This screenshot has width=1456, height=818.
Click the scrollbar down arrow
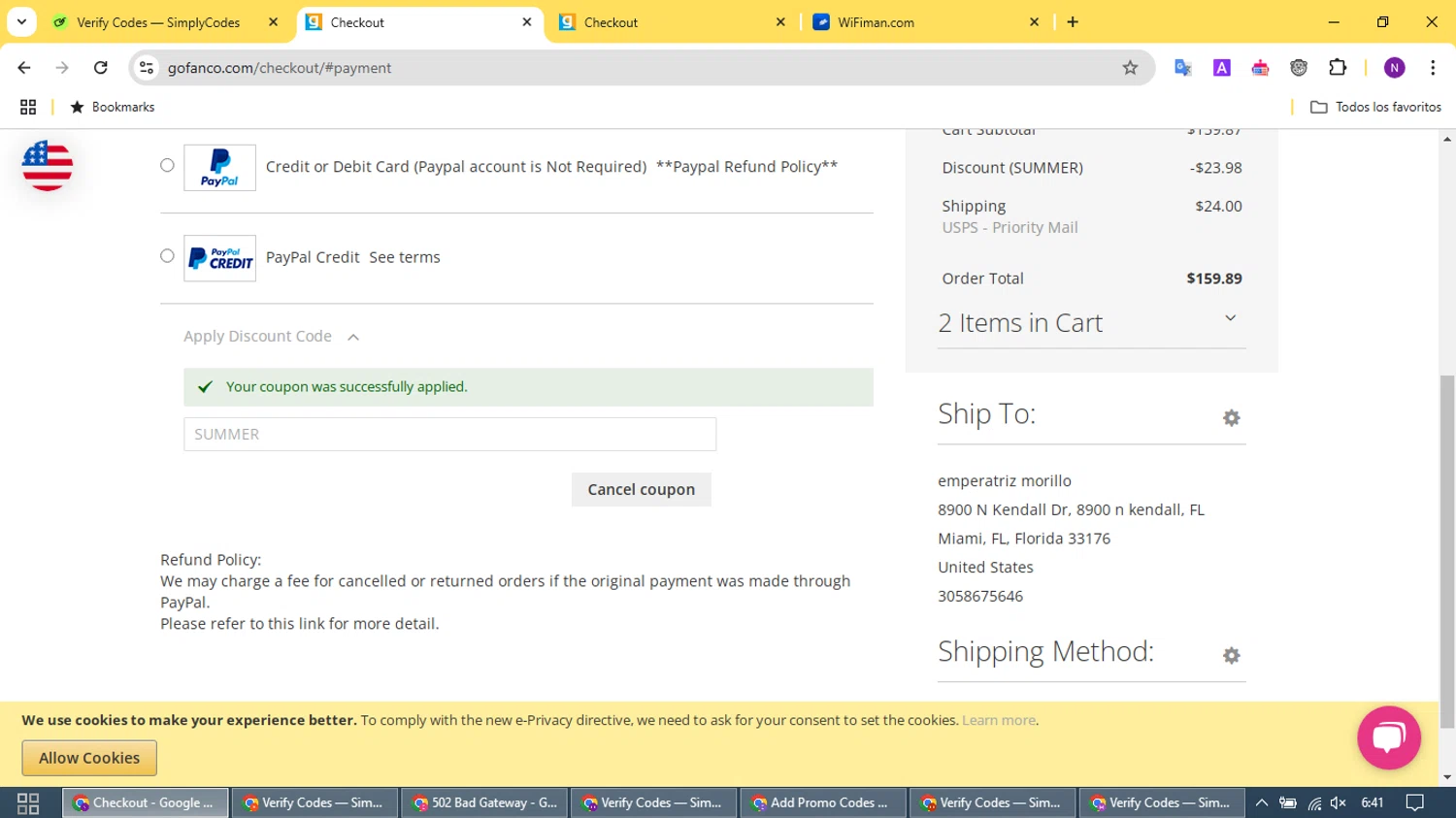tap(1447, 777)
